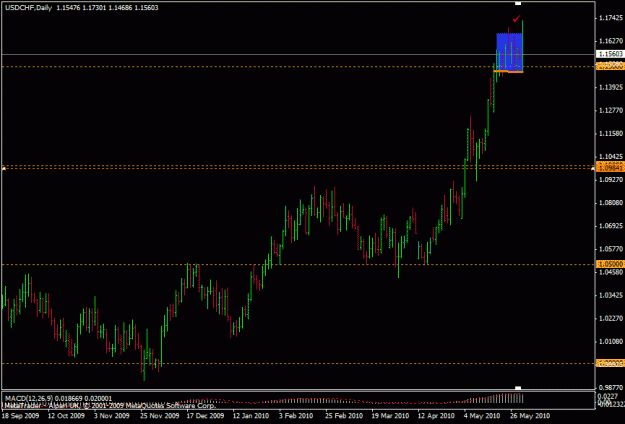Click the 19 Mar 2010 date label

[x=390, y=416]
